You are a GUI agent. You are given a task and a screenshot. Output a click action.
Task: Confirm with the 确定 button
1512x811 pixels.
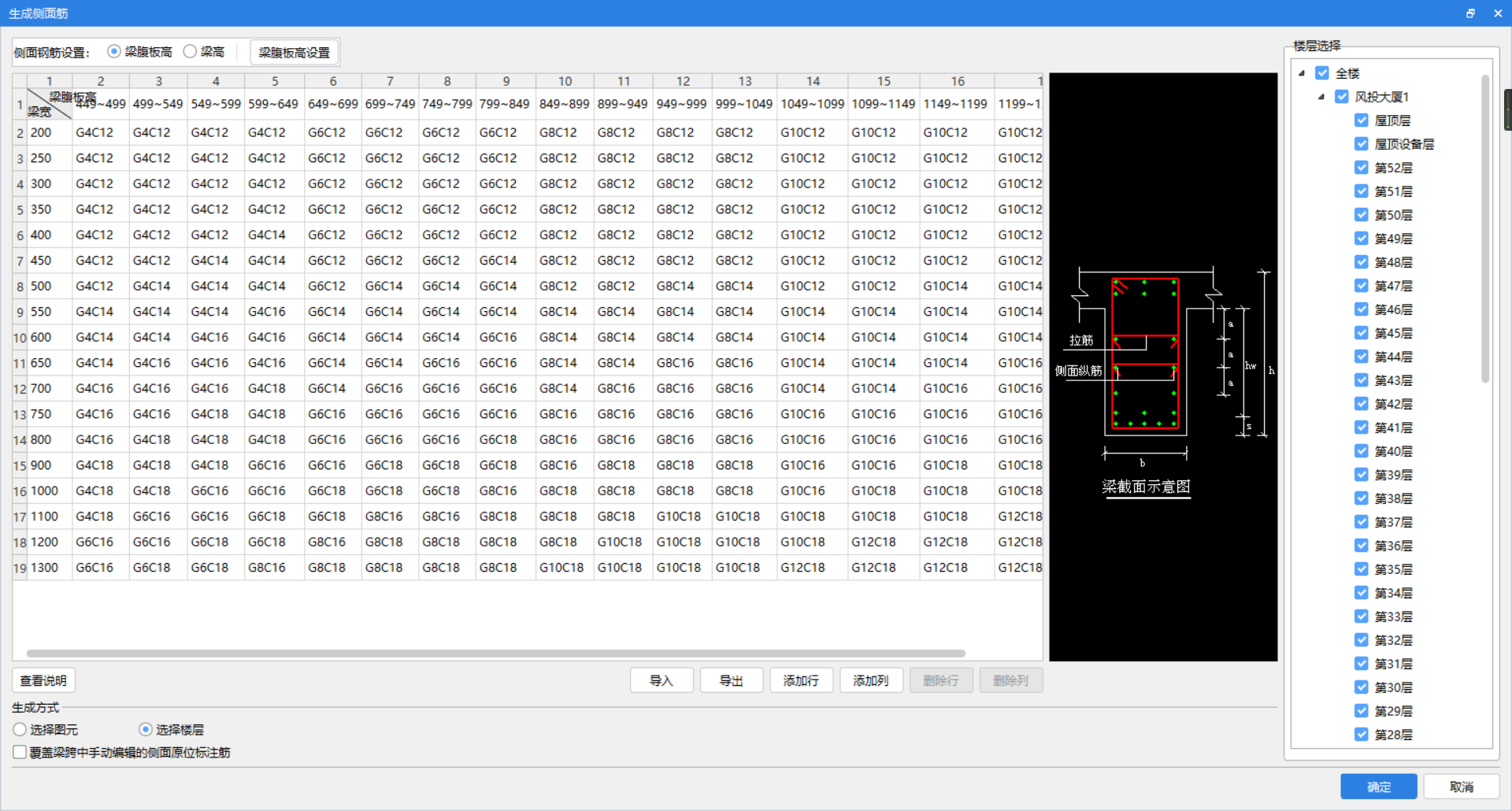click(1379, 787)
